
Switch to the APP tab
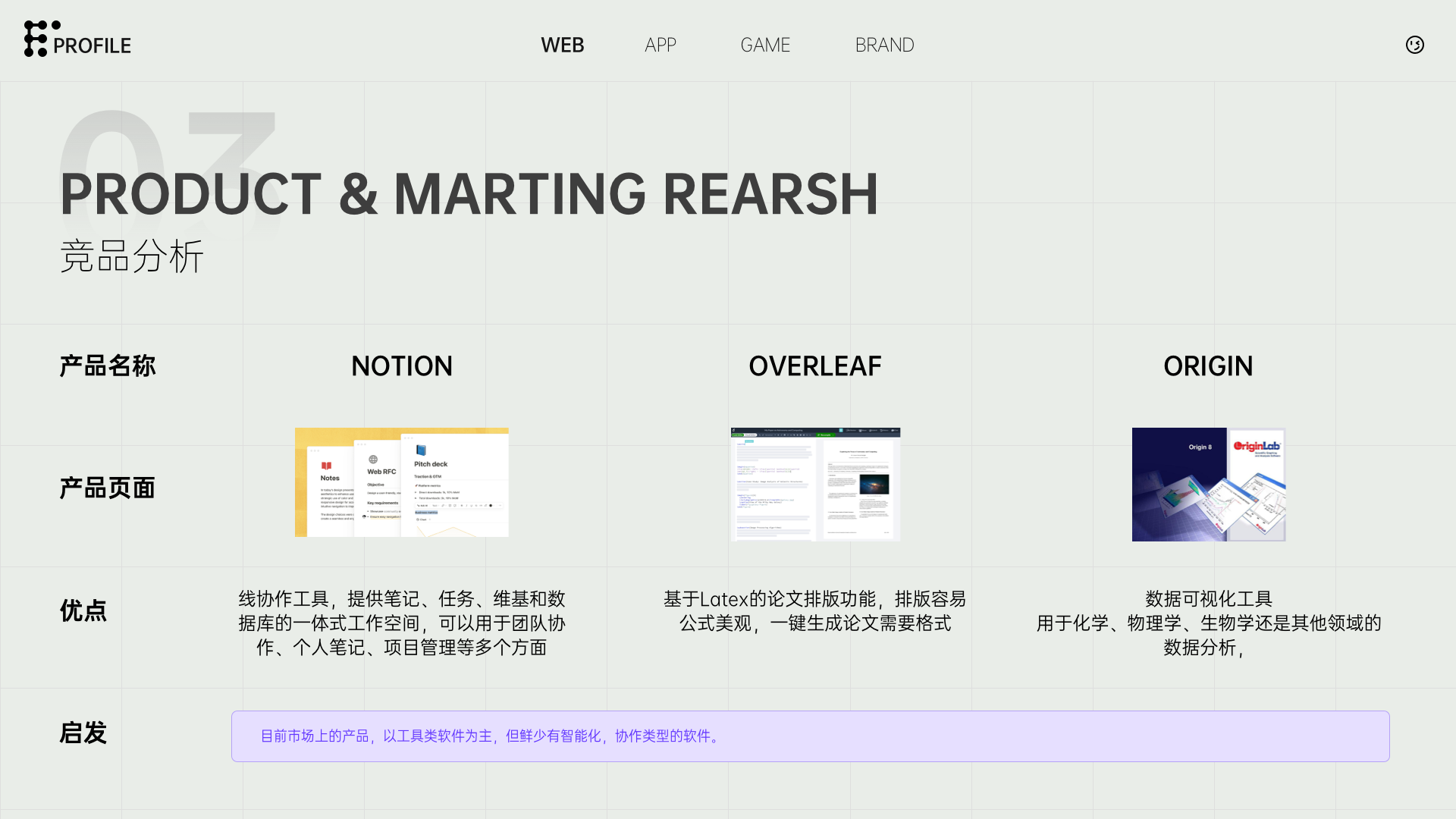[660, 45]
